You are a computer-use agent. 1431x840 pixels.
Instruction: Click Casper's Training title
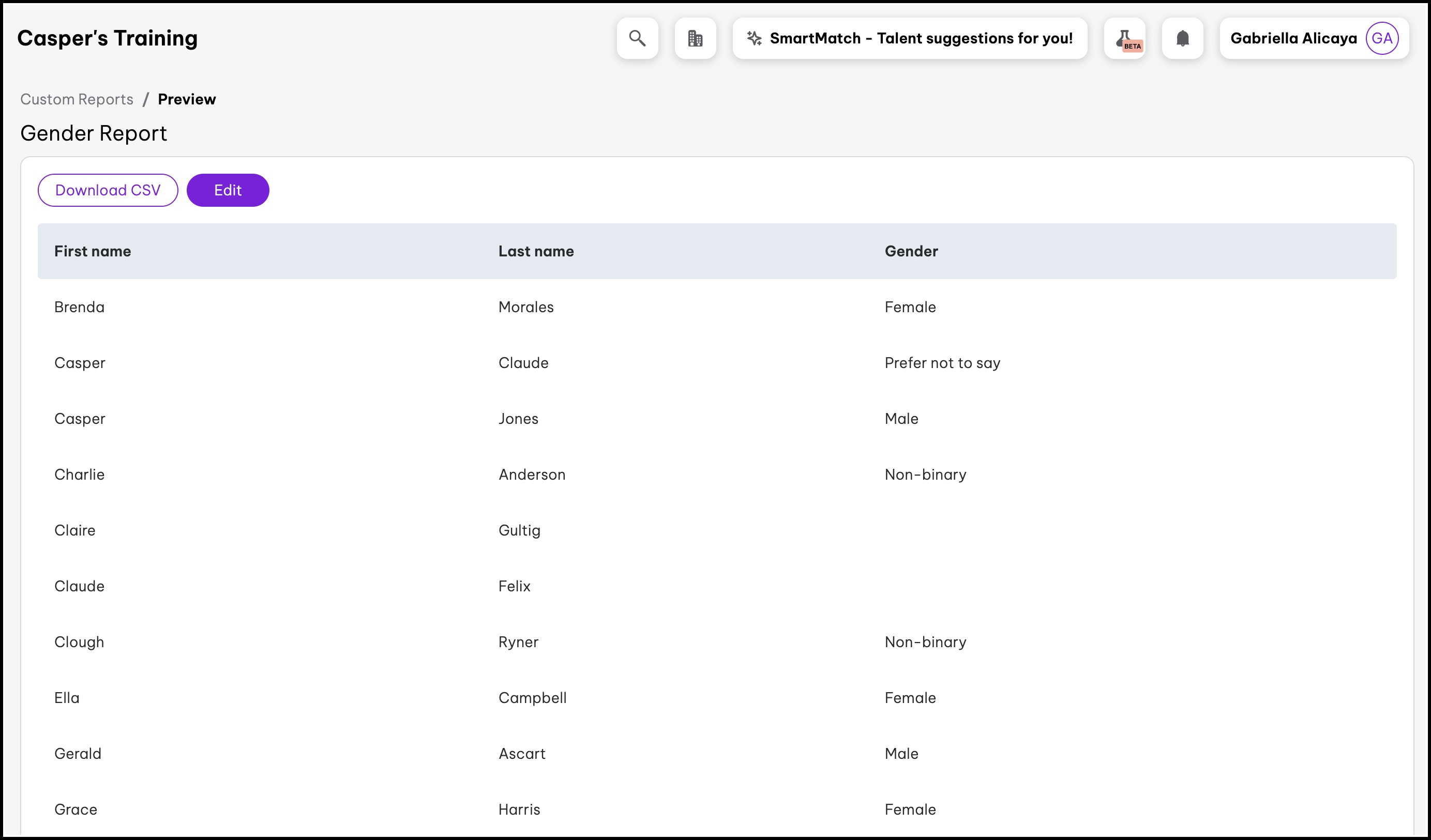(108, 38)
